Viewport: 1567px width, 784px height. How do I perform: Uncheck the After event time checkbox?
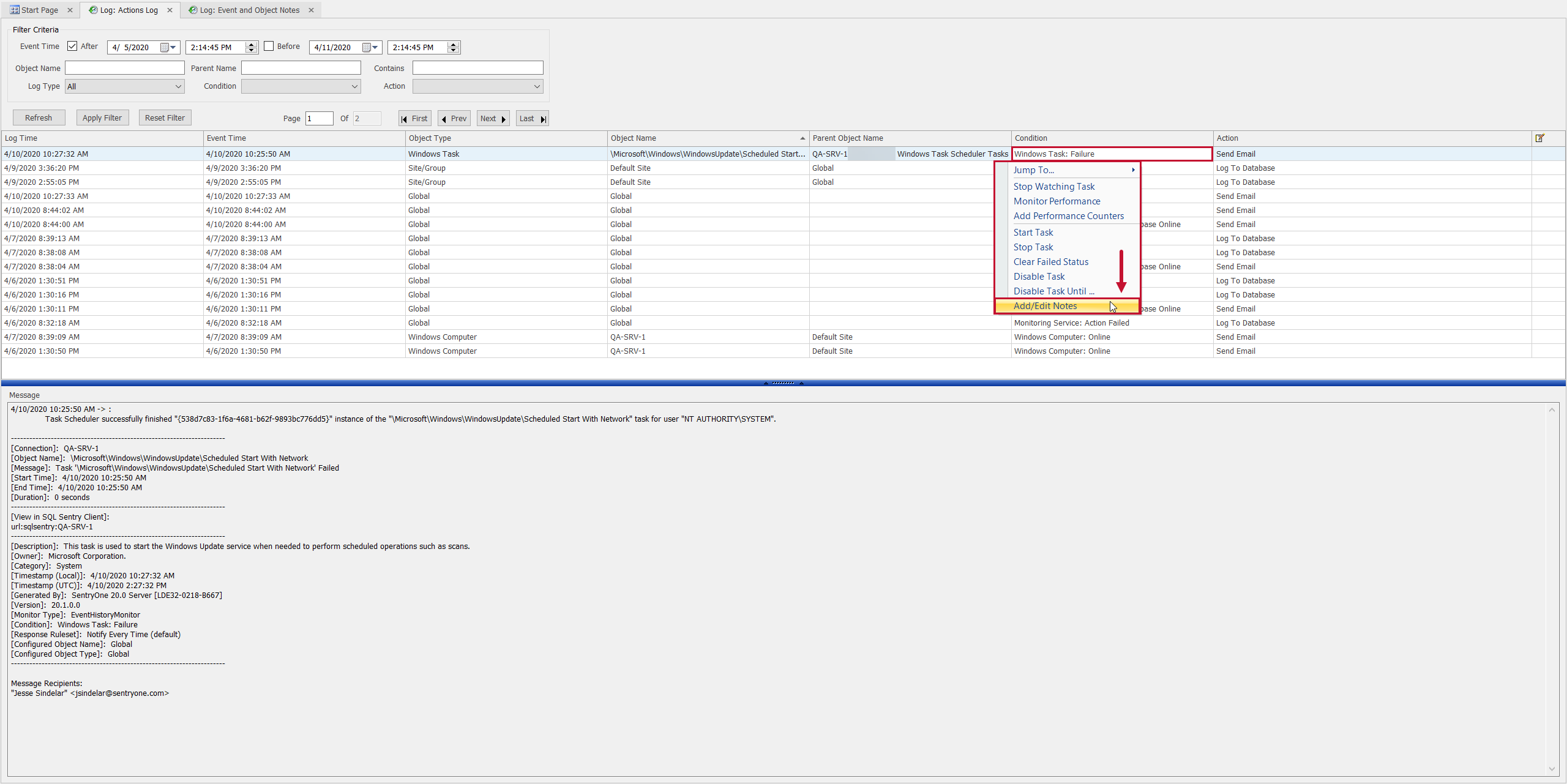pyautogui.click(x=72, y=46)
